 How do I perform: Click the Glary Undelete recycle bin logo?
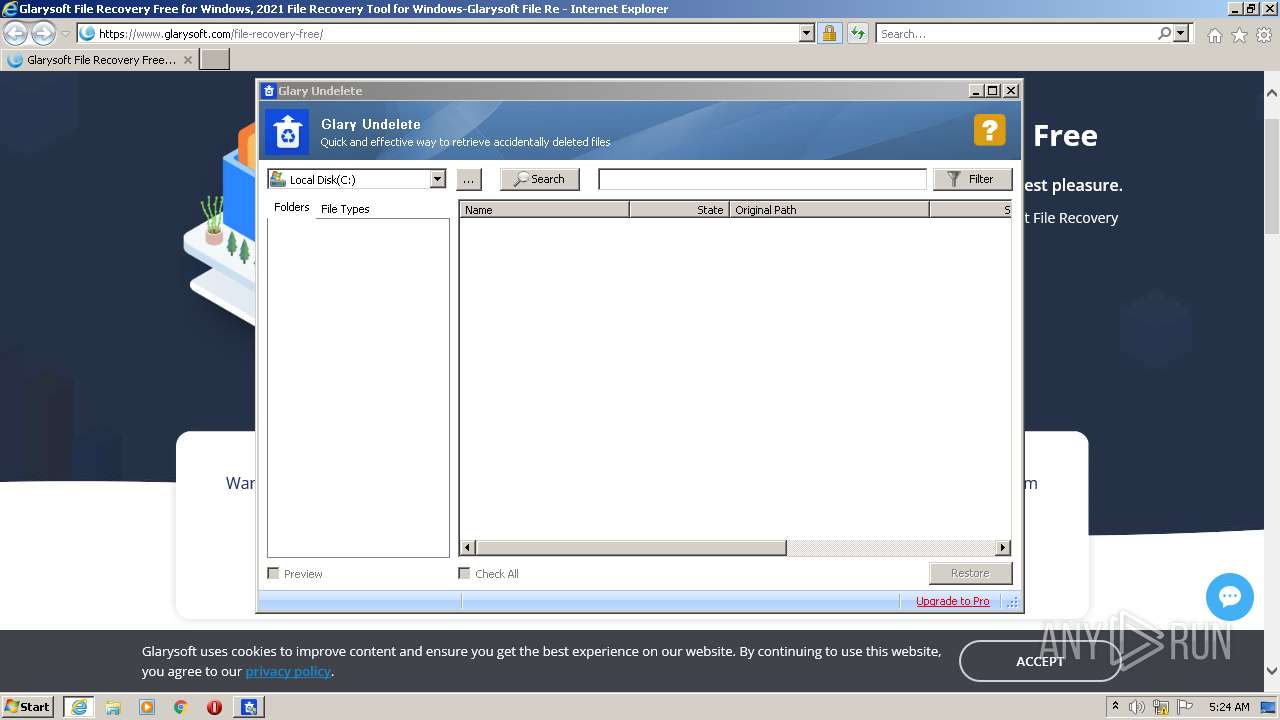tap(287, 132)
